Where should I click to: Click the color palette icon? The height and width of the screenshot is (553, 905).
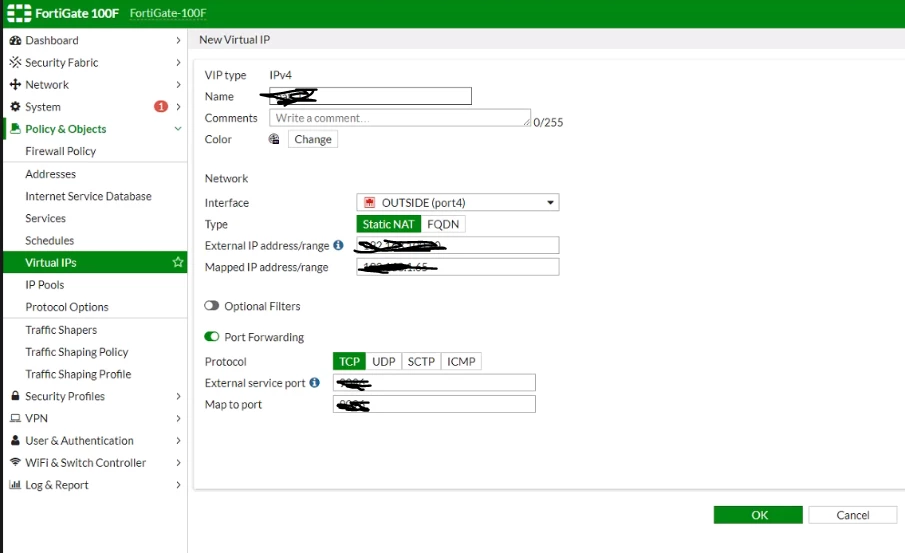[274, 139]
